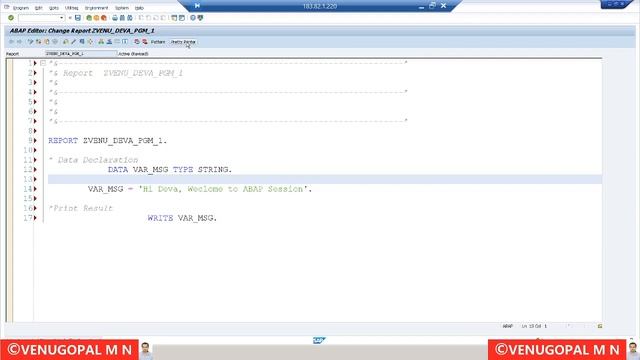640x360 pixels.
Task: Click the green Enter checkmark icon
Action: (11, 18)
